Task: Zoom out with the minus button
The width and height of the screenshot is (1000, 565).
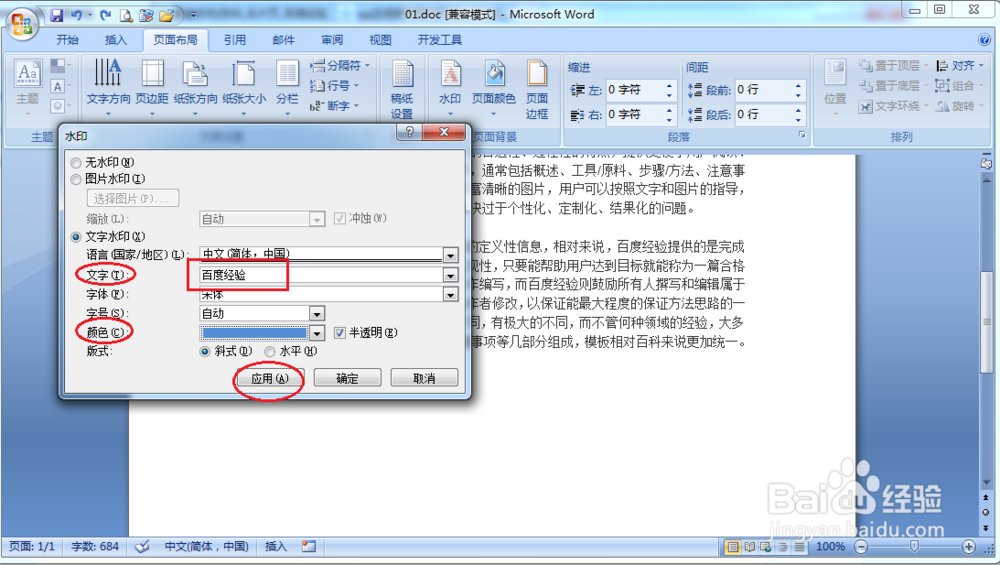Action: pyautogui.click(x=861, y=547)
